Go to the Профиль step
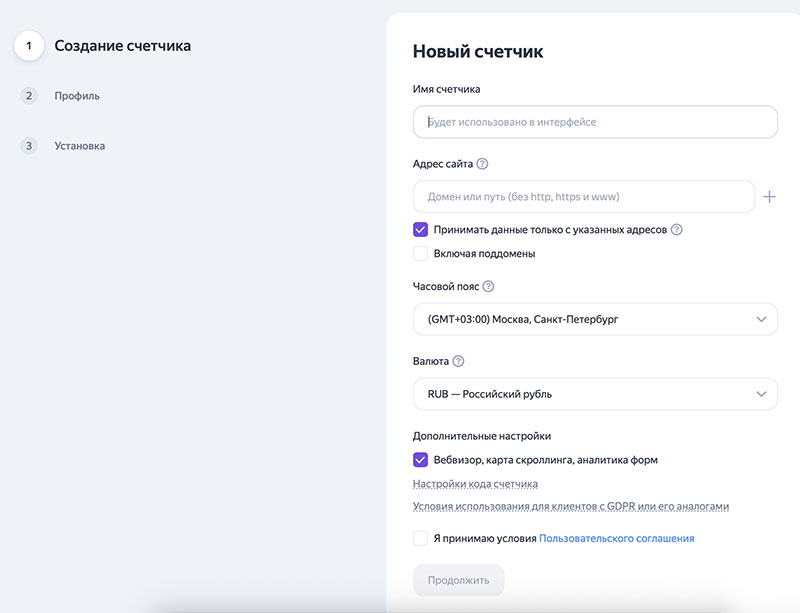This screenshot has width=800, height=613. pos(77,96)
